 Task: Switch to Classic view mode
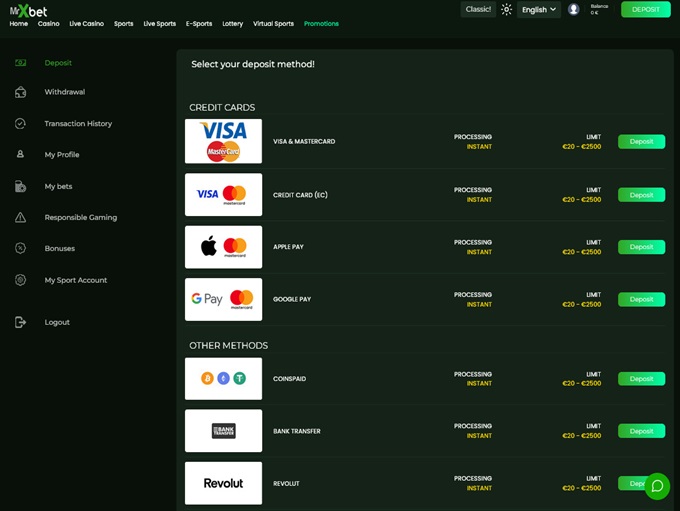point(478,10)
